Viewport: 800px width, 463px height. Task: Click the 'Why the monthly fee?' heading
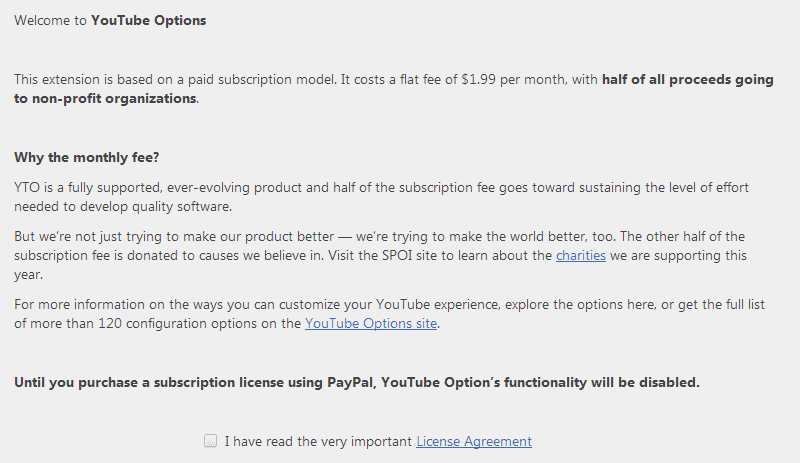coord(87,157)
